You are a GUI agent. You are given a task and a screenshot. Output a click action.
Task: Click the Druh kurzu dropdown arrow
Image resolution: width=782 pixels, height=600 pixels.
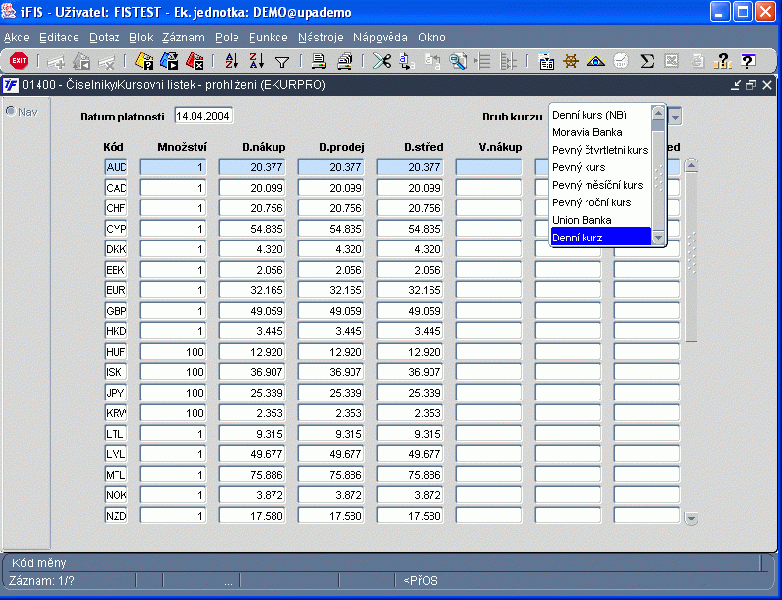(675, 116)
